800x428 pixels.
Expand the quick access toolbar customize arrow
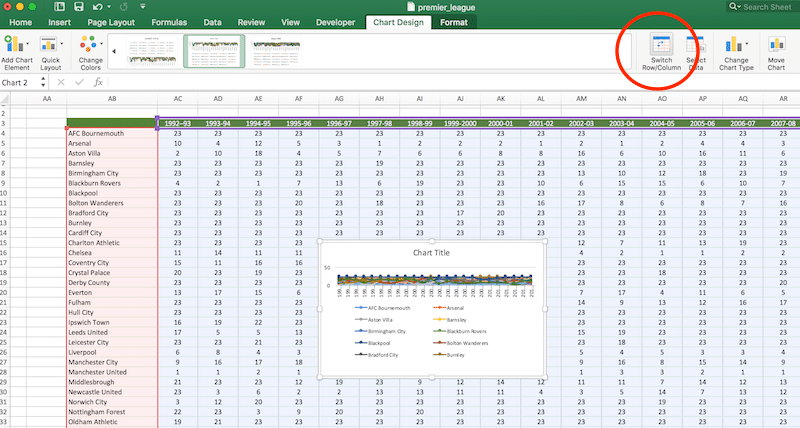(143, 7)
